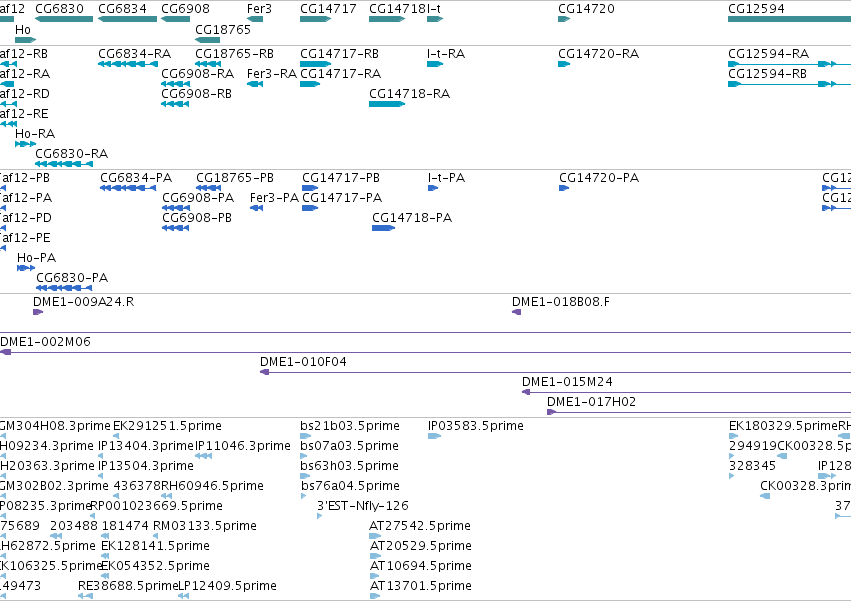Click the Fer3-PA protein

tap(257, 208)
